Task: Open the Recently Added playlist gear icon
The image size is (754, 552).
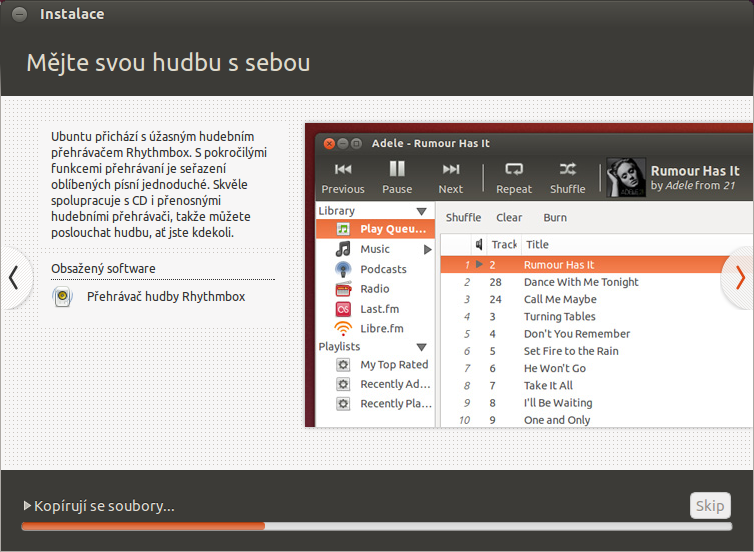Action: (343, 384)
